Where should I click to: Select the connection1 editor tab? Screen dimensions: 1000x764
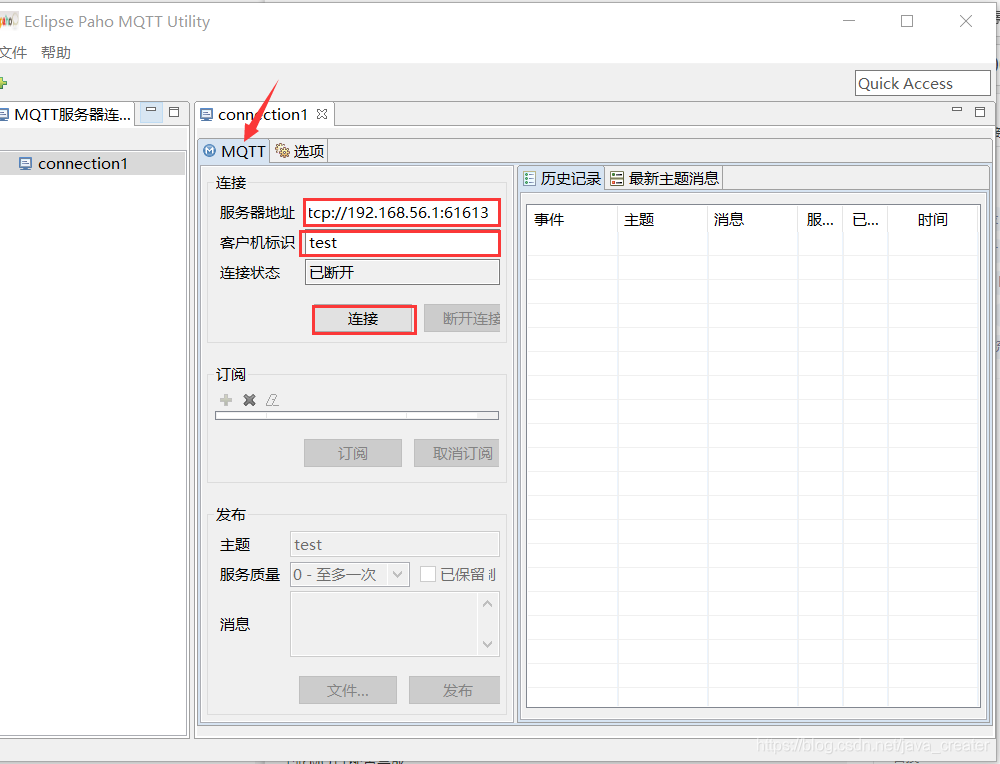pos(263,115)
